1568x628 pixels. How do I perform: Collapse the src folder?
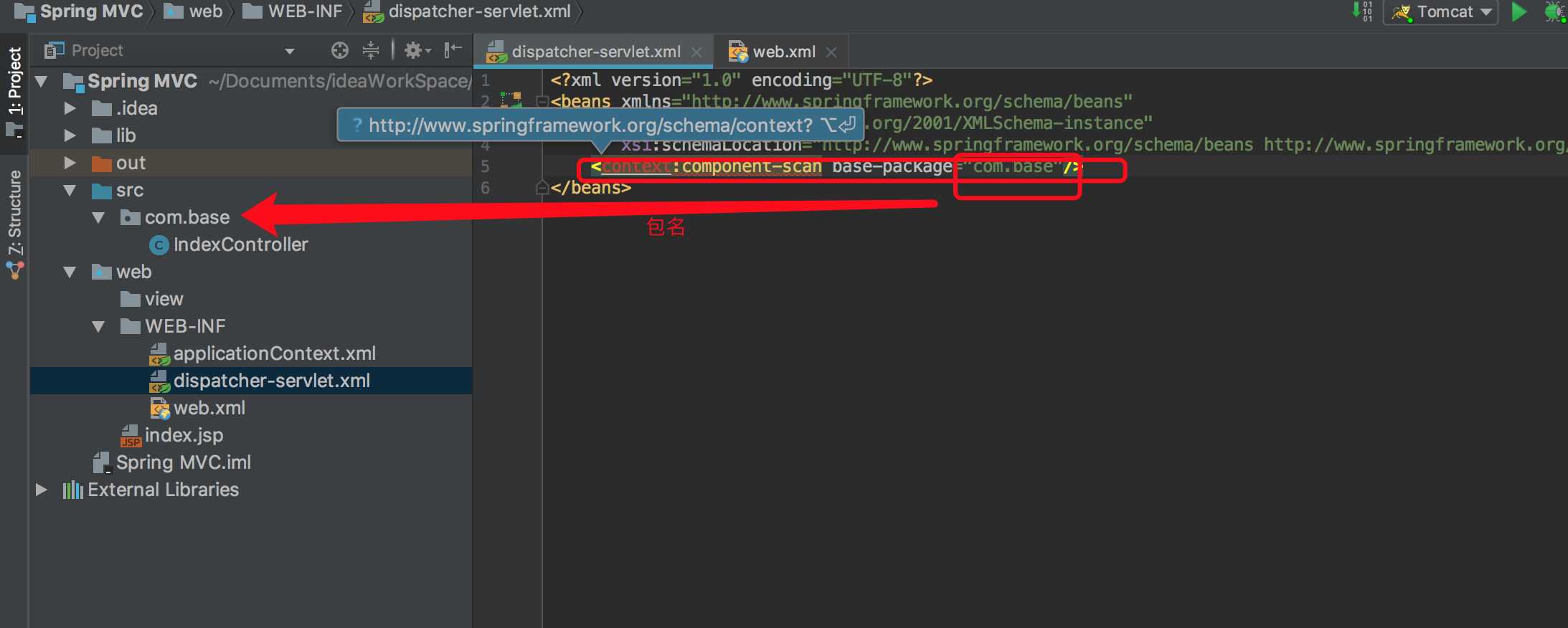click(x=70, y=190)
